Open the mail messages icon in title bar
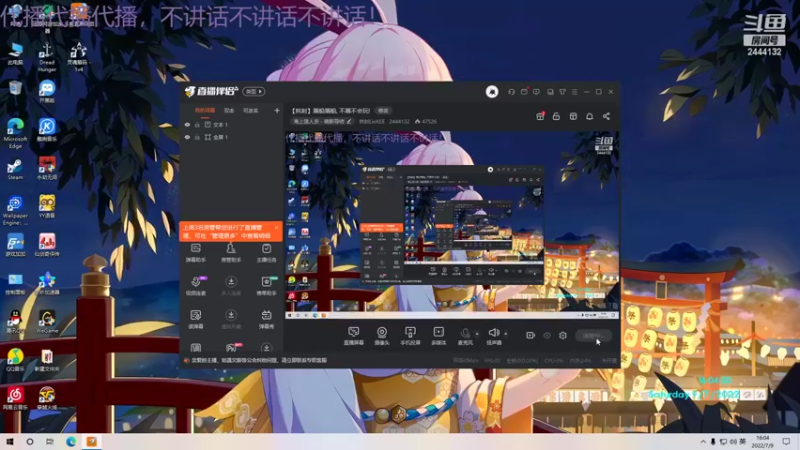 coord(524,92)
